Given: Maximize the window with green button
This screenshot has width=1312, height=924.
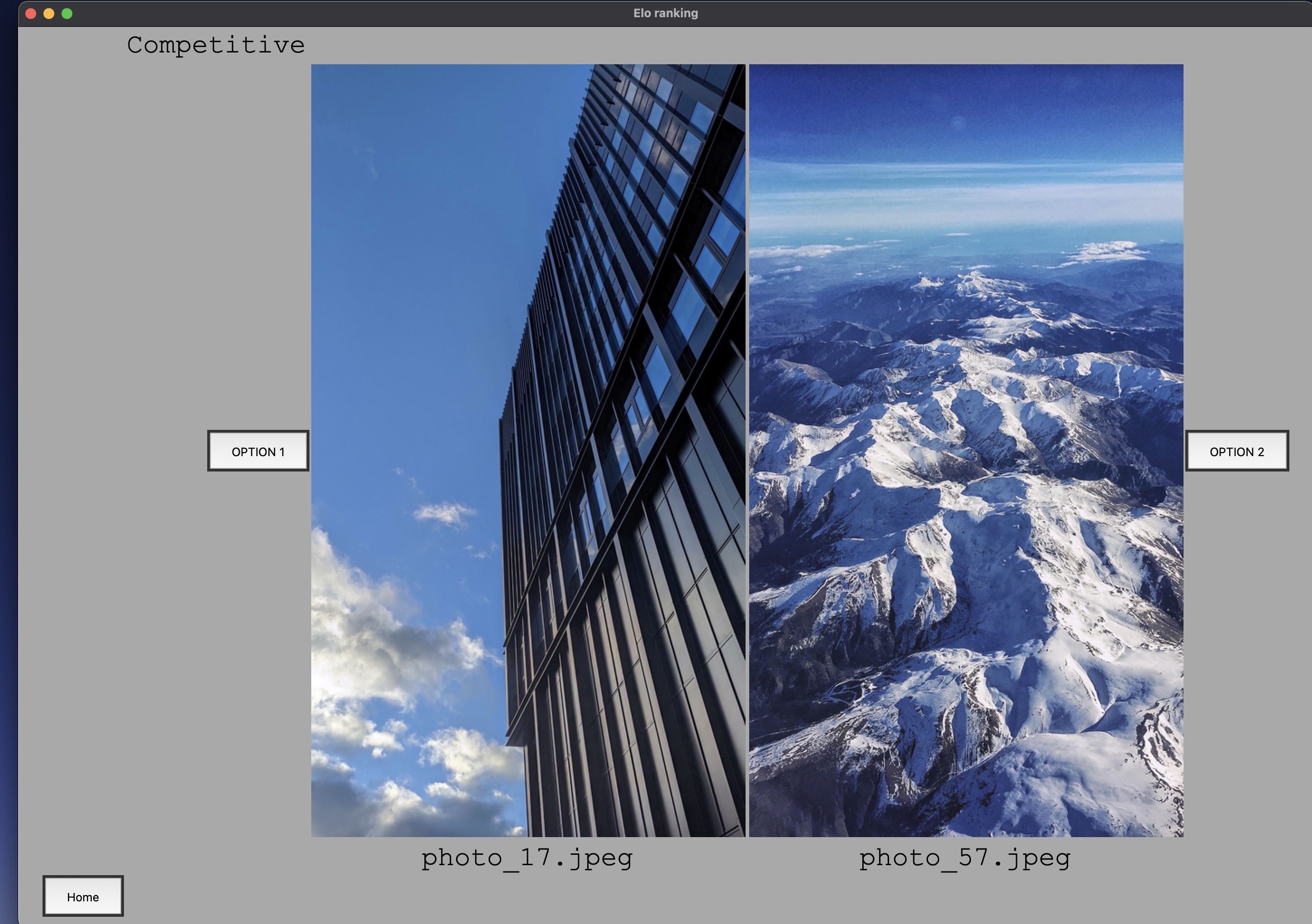Looking at the screenshot, I should coord(67,14).
